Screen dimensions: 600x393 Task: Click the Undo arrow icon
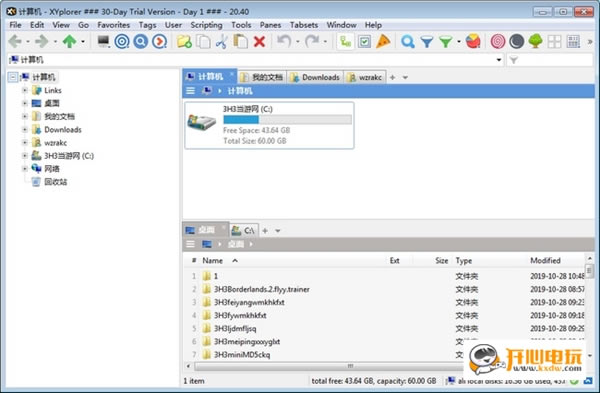[x=284, y=41]
